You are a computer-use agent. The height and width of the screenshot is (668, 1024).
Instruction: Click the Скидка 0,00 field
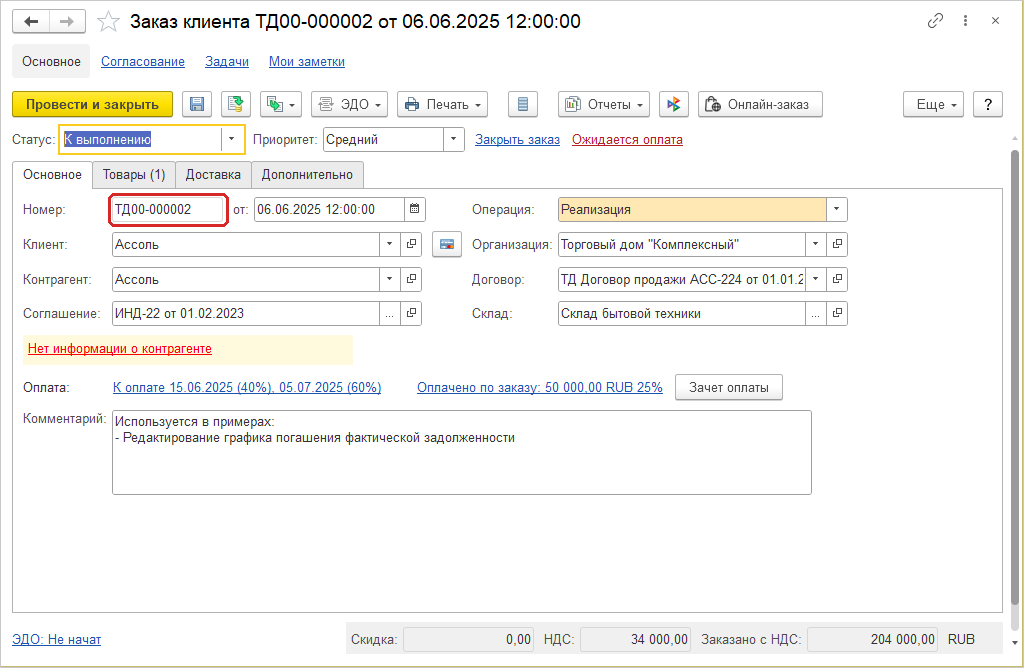(468, 639)
